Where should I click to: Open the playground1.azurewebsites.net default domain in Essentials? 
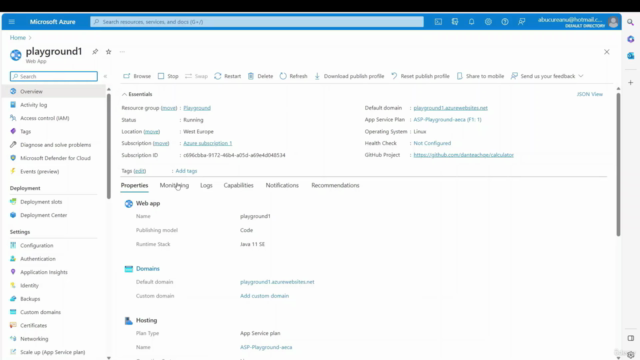click(450, 108)
